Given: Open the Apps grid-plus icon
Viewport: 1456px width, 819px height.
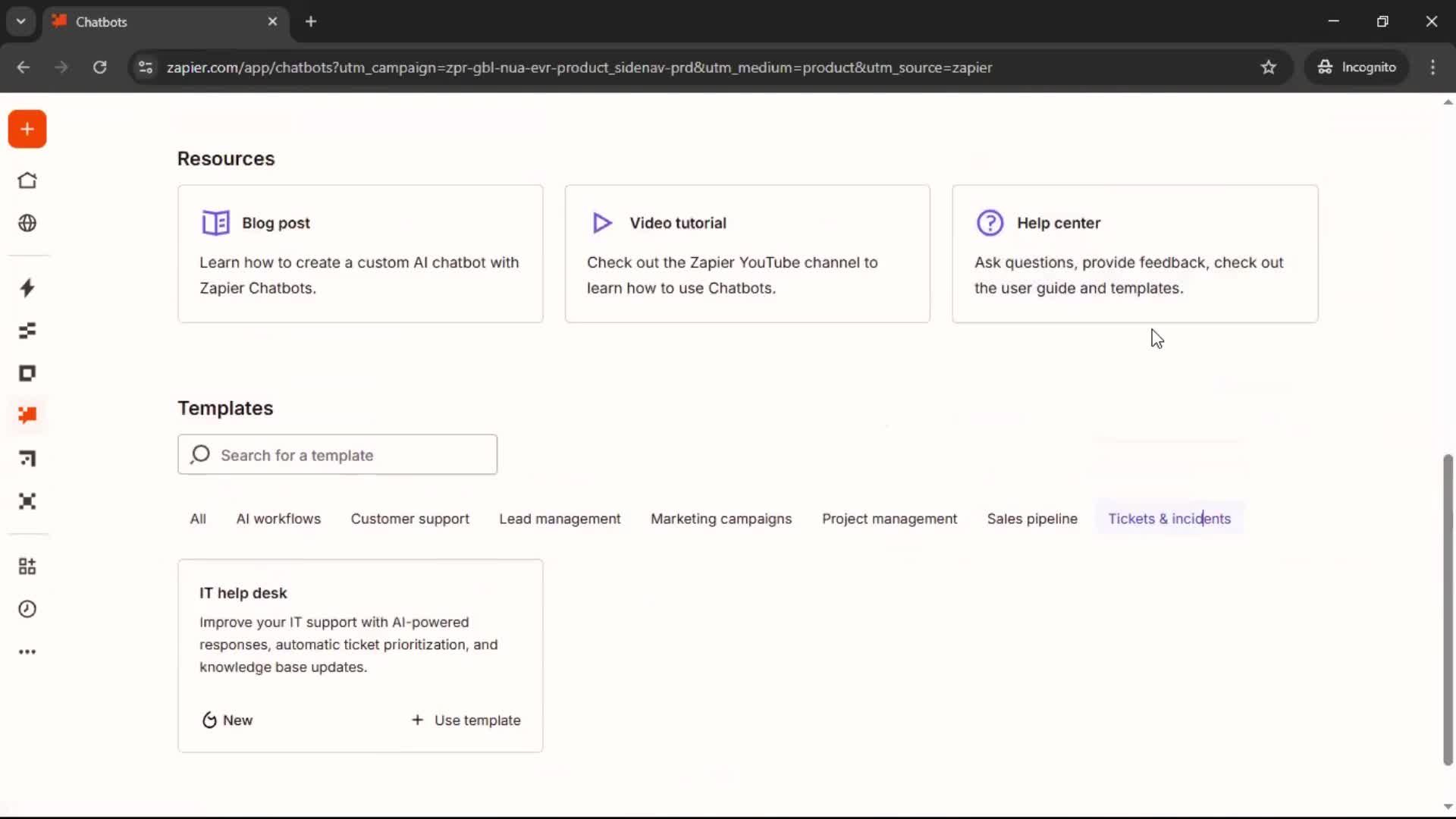Looking at the screenshot, I should 27,566.
